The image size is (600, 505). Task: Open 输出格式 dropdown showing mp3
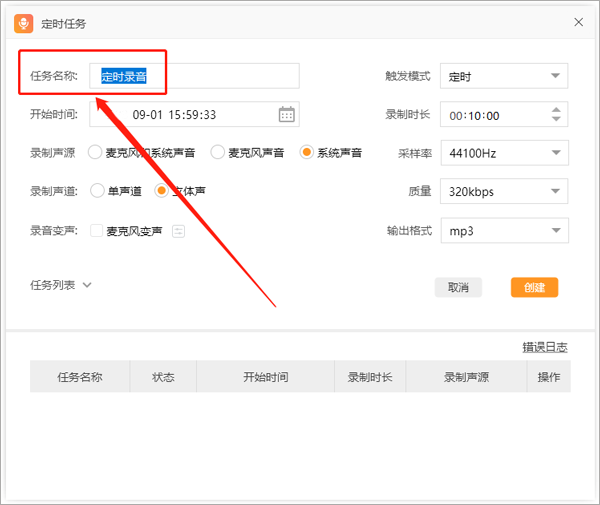click(x=504, y=231)
